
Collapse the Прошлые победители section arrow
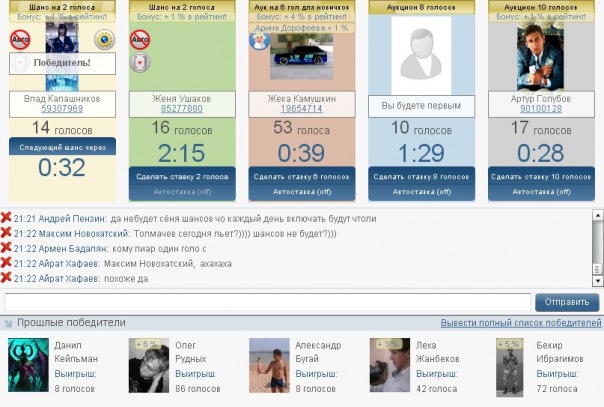pos(7,323)
